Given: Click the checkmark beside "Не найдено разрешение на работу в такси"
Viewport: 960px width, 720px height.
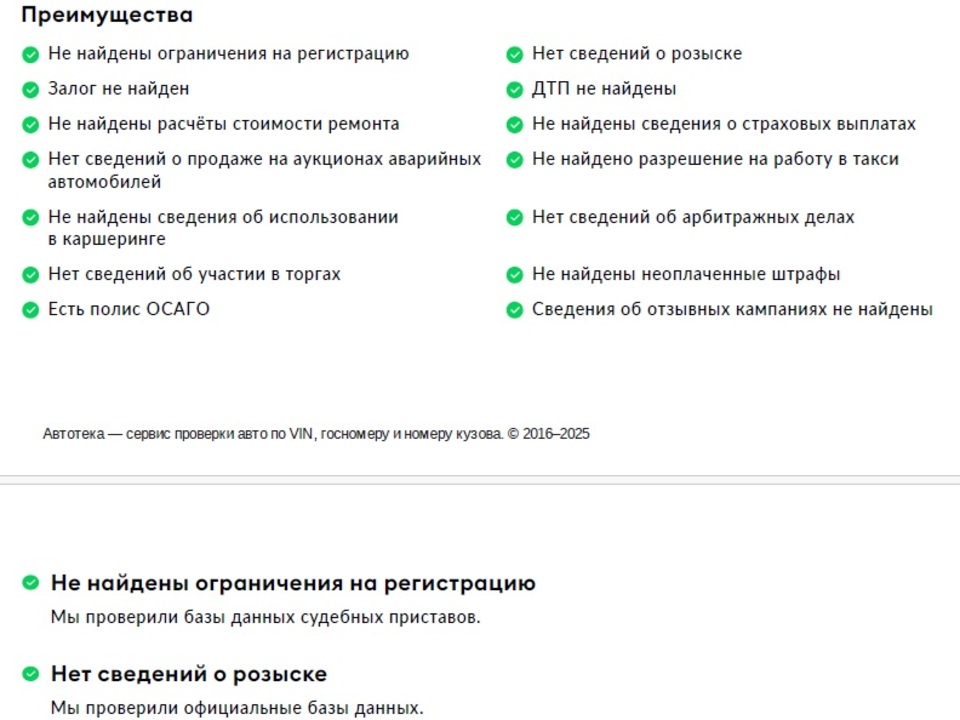Looking at the screenshot, I should click(515, 160).
